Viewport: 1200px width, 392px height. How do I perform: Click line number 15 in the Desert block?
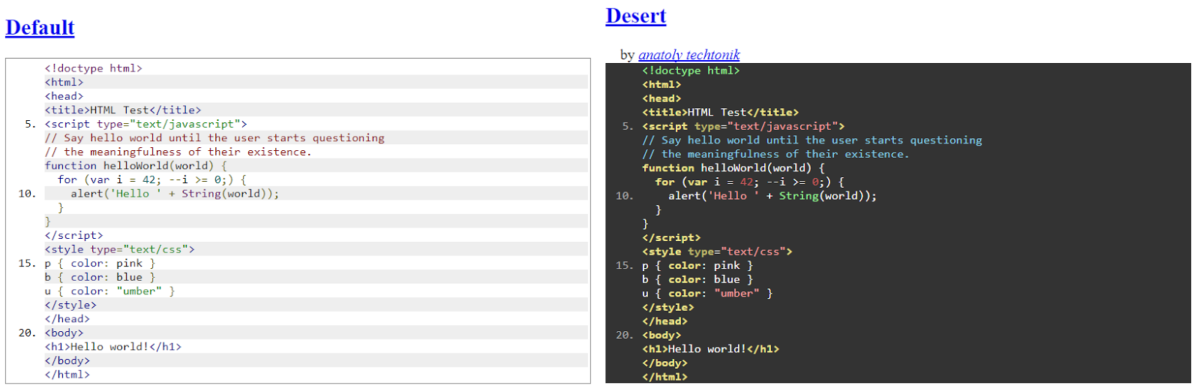click(625, 266)
